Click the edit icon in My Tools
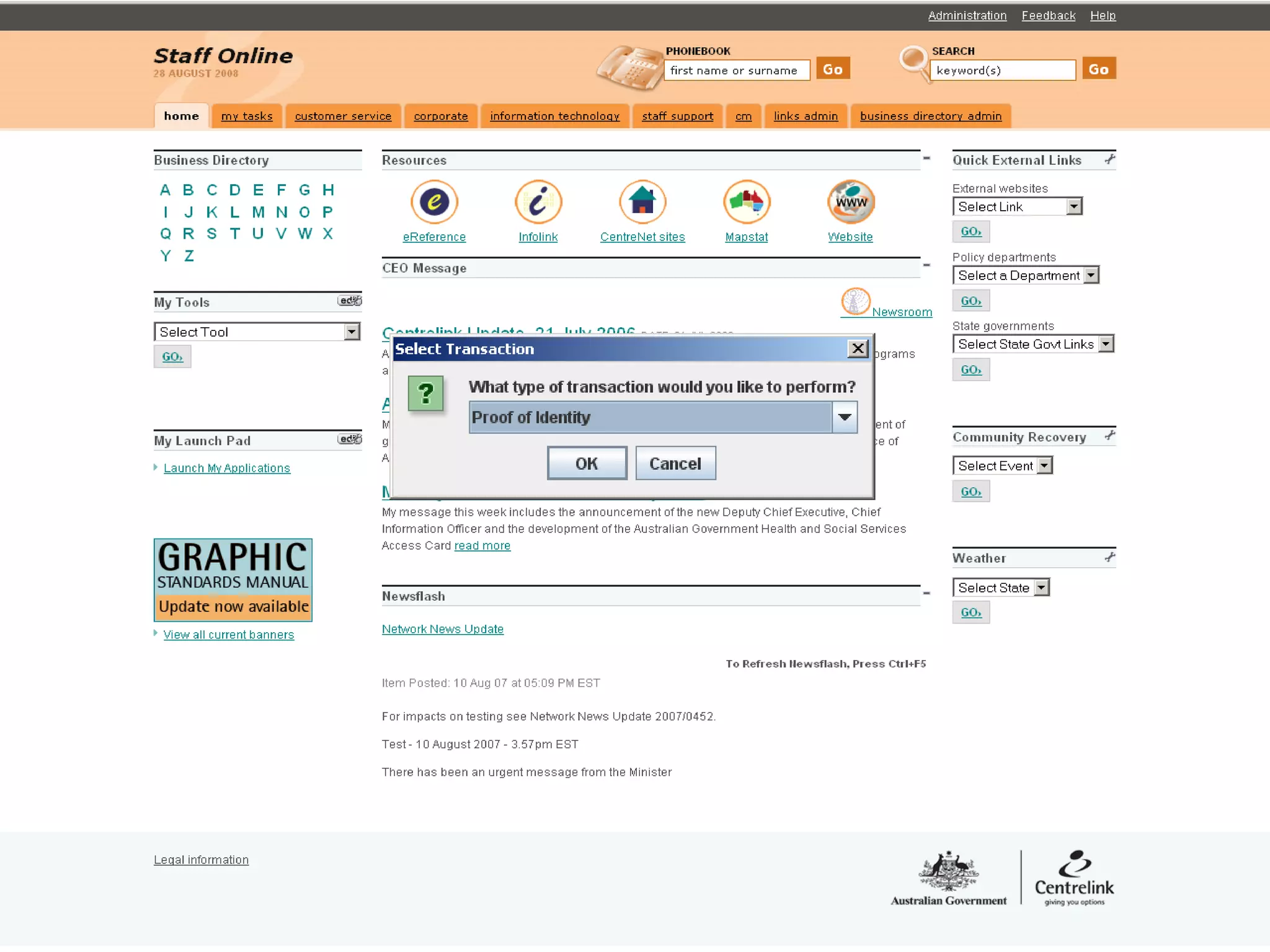This screenshot has height=952, width=1270. 350,301
